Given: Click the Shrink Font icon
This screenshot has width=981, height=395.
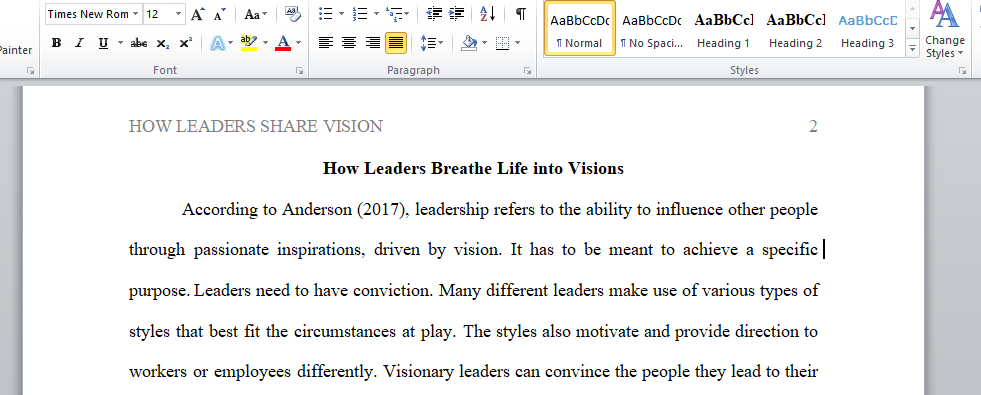Looking at the screenshot, I should [219, 14].
